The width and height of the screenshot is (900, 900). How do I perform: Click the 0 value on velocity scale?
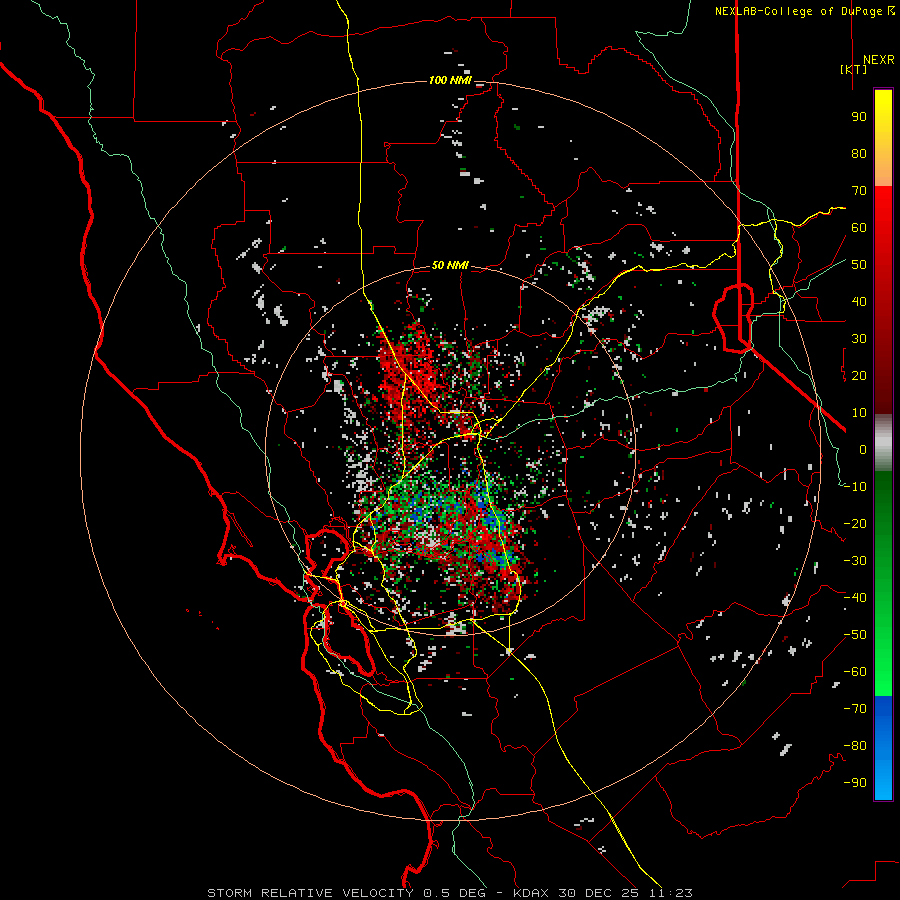[863, 449]
